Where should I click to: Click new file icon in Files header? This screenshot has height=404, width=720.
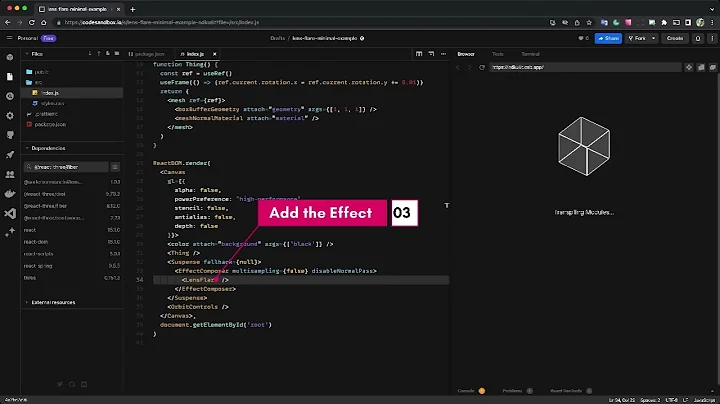[108, 54]
